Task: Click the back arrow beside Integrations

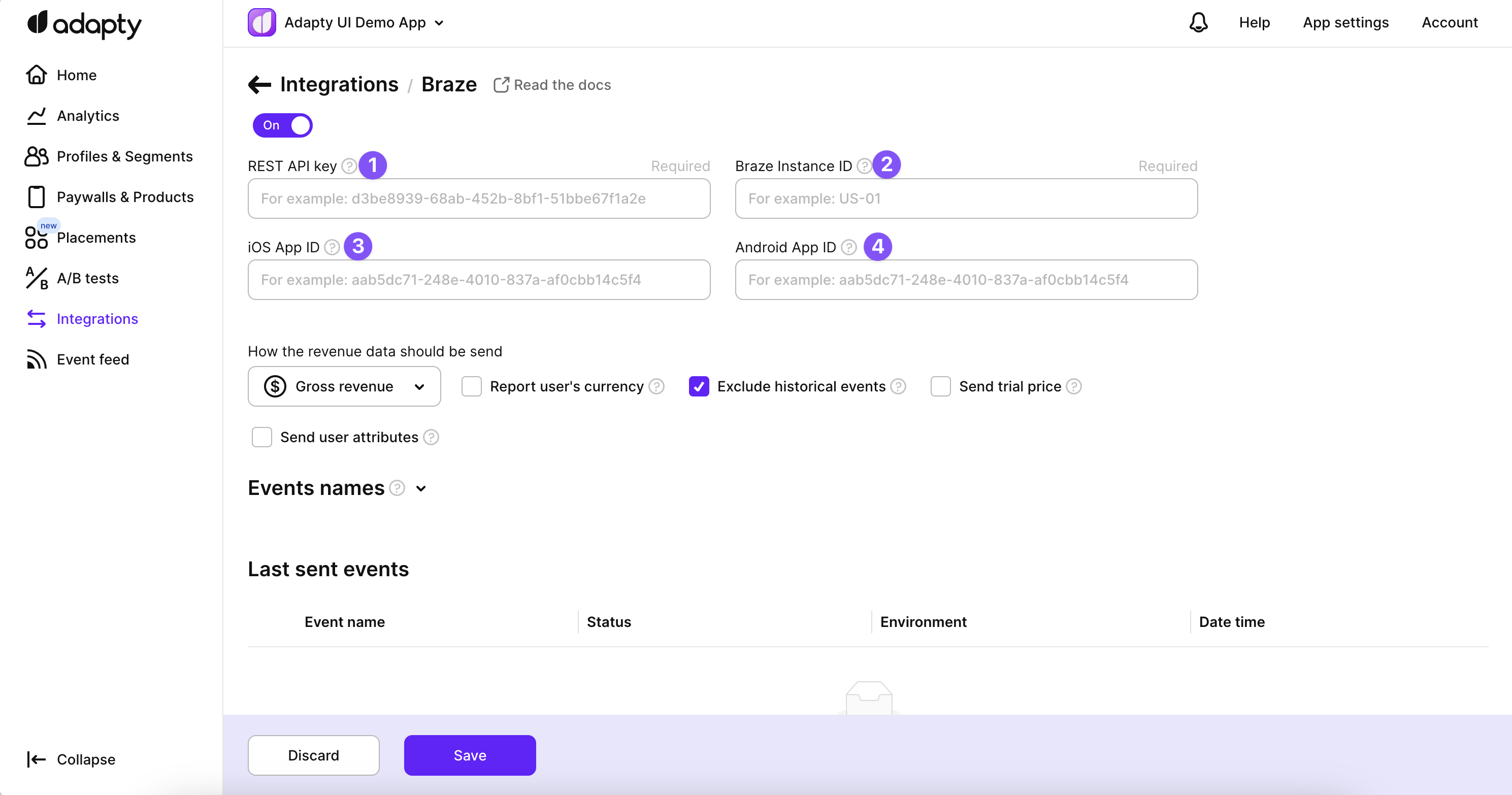Action: (259, 84)
